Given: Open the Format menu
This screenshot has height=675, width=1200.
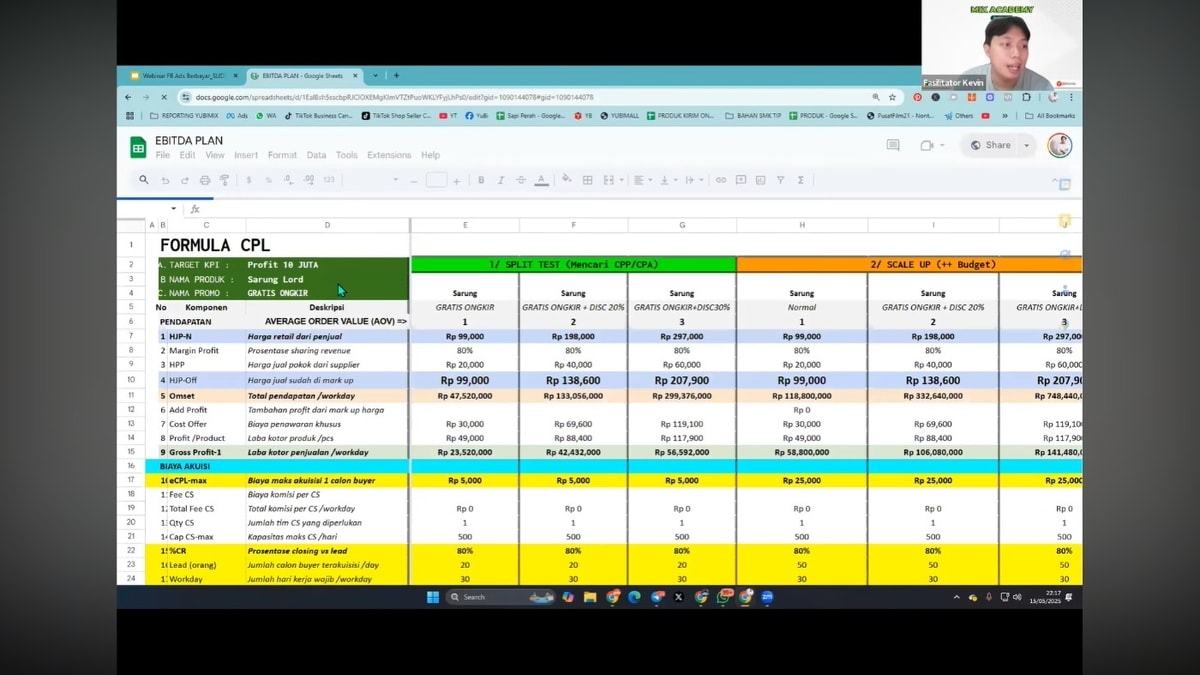Looking at the screenshot, I should tap(282, 155).
